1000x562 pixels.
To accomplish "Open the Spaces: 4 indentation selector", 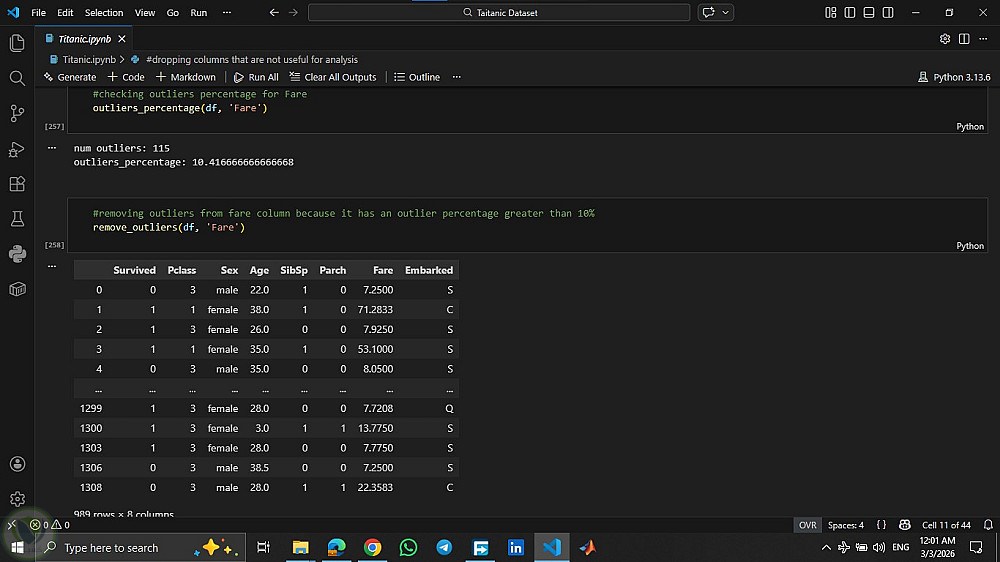I will click(845, 525).
